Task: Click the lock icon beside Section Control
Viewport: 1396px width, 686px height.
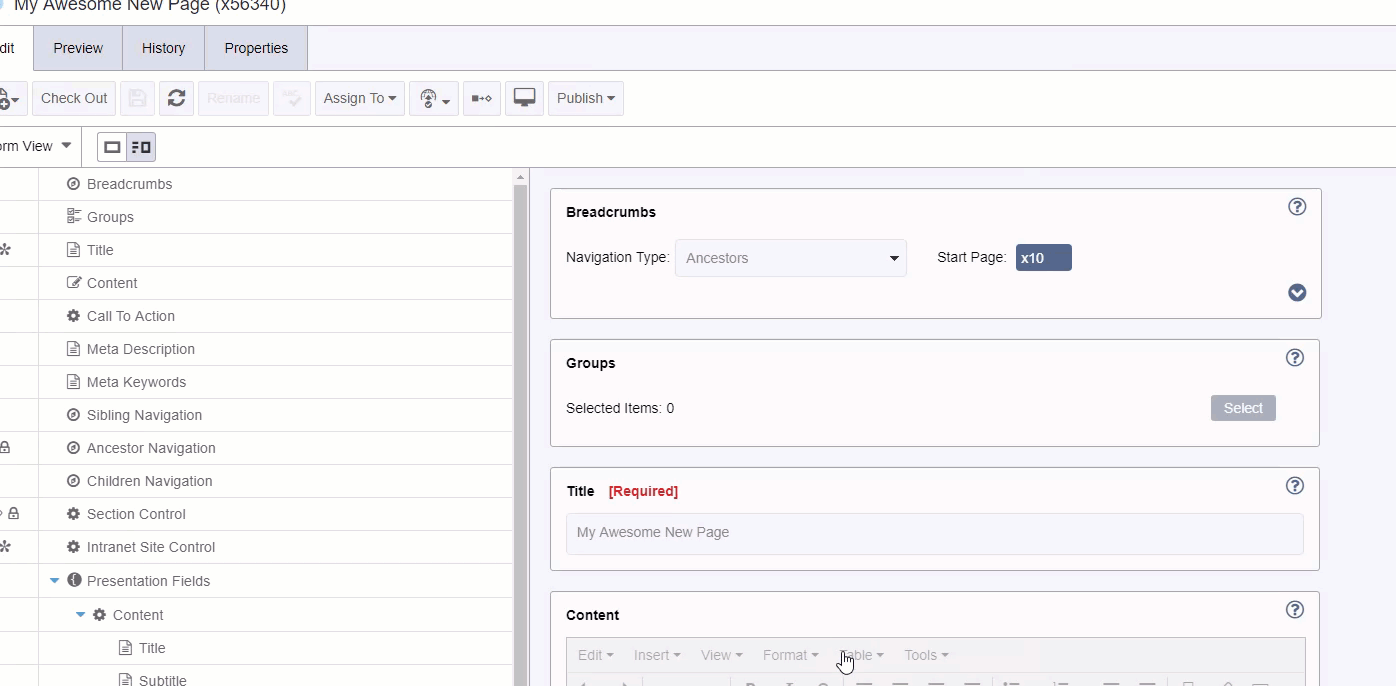Action: click(13, 514)
